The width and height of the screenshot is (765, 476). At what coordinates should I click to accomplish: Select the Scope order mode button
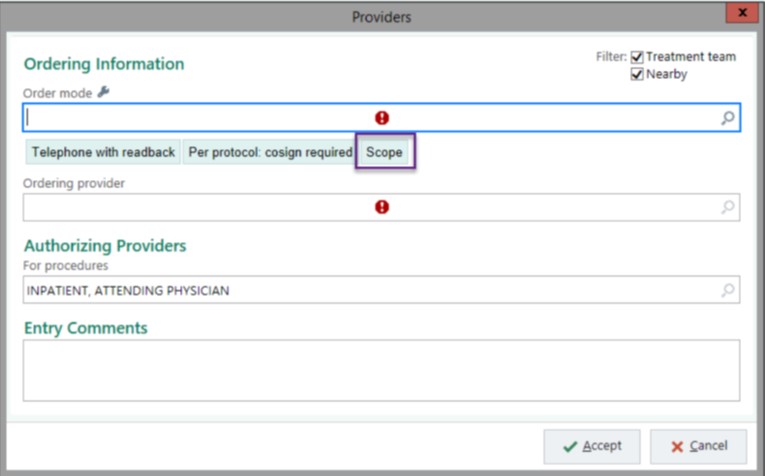pos(384,153)
